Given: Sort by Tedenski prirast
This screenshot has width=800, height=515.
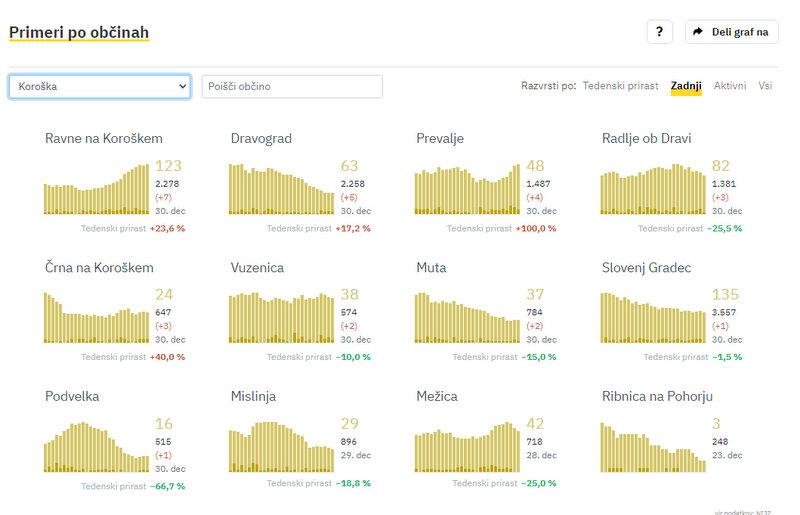Looking at the screenshot, I should [620, 86].
